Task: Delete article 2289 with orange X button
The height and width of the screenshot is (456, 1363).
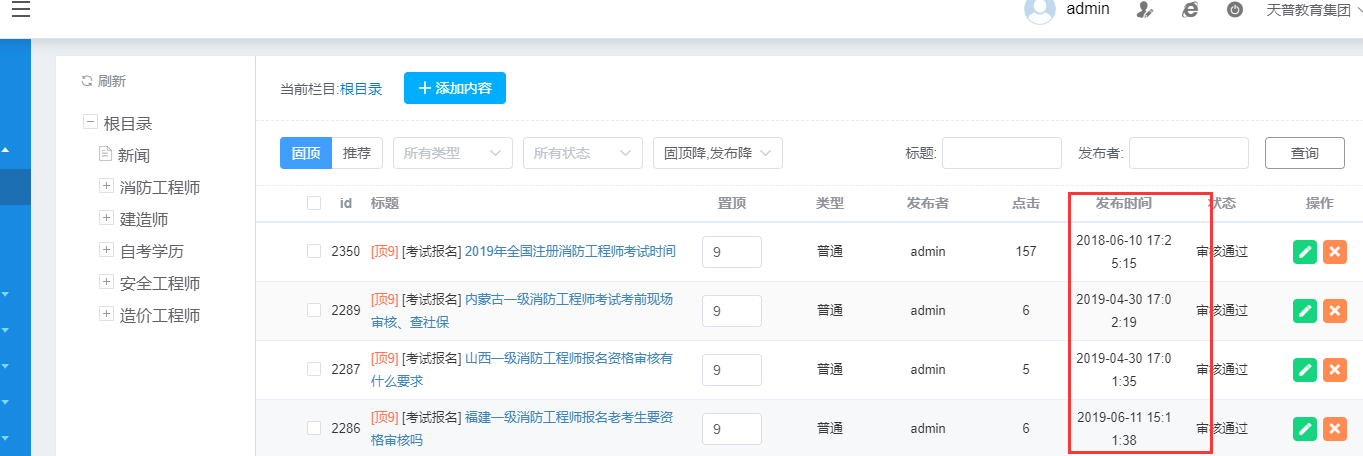Action: click(1334, 311)
